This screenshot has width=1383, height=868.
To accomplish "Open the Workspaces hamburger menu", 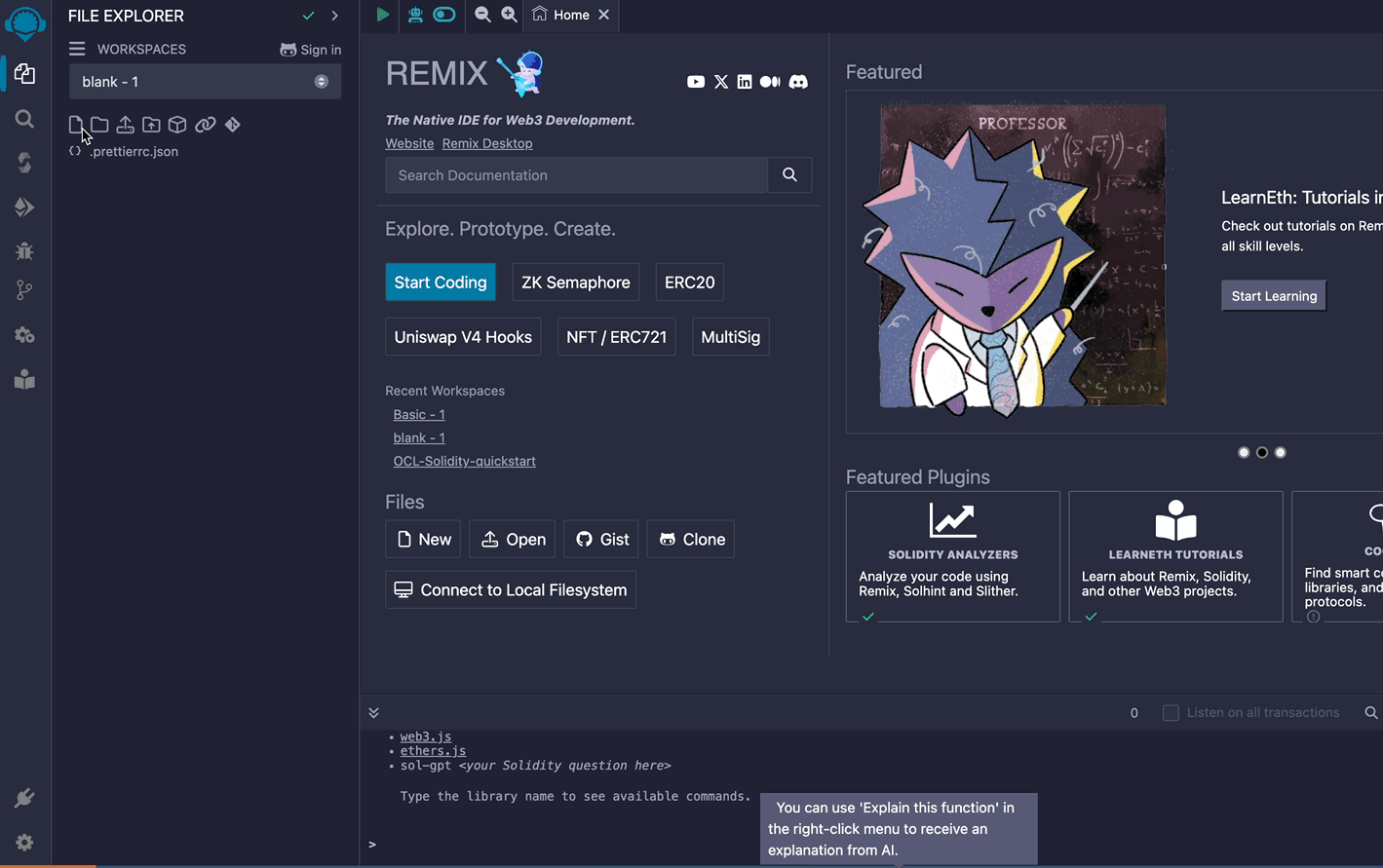I will coord(77,49).
